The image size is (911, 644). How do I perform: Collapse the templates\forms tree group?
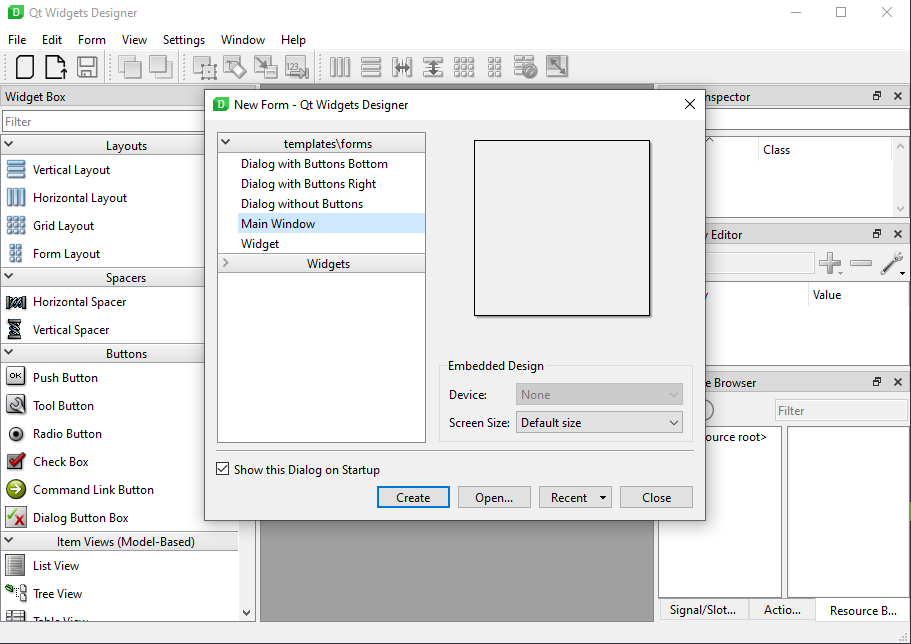226,142
